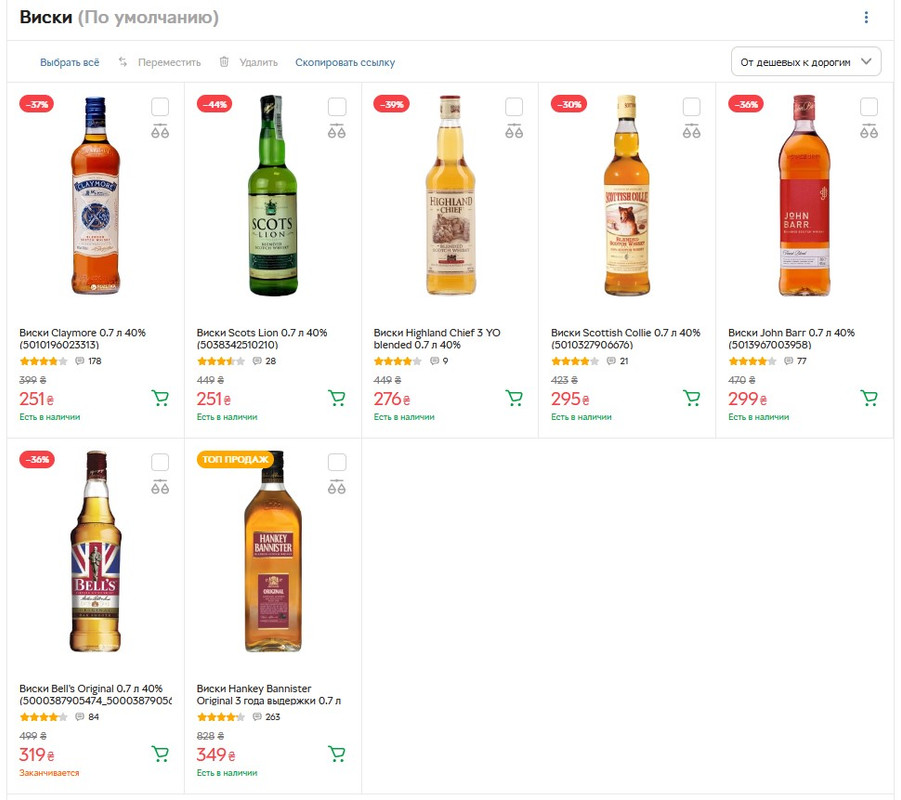Open Hankey Bannister reviews via comment icon
This screenshot has height=800, width=901.
tap(257, 717)
